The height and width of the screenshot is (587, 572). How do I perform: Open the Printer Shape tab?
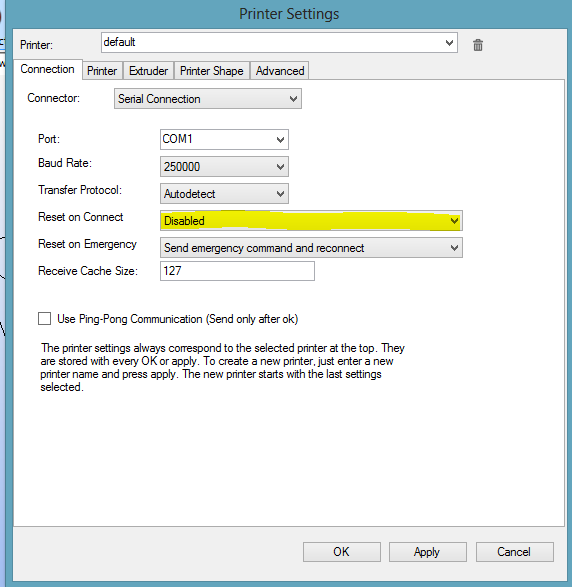(x=212, y=71)
